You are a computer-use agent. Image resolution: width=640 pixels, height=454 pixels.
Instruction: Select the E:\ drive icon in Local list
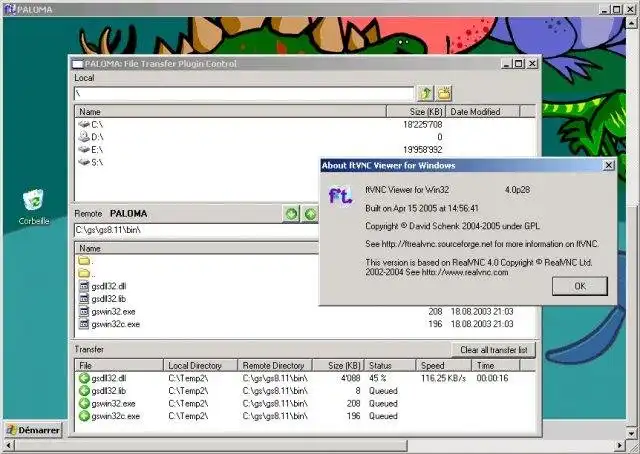(84, 149)
